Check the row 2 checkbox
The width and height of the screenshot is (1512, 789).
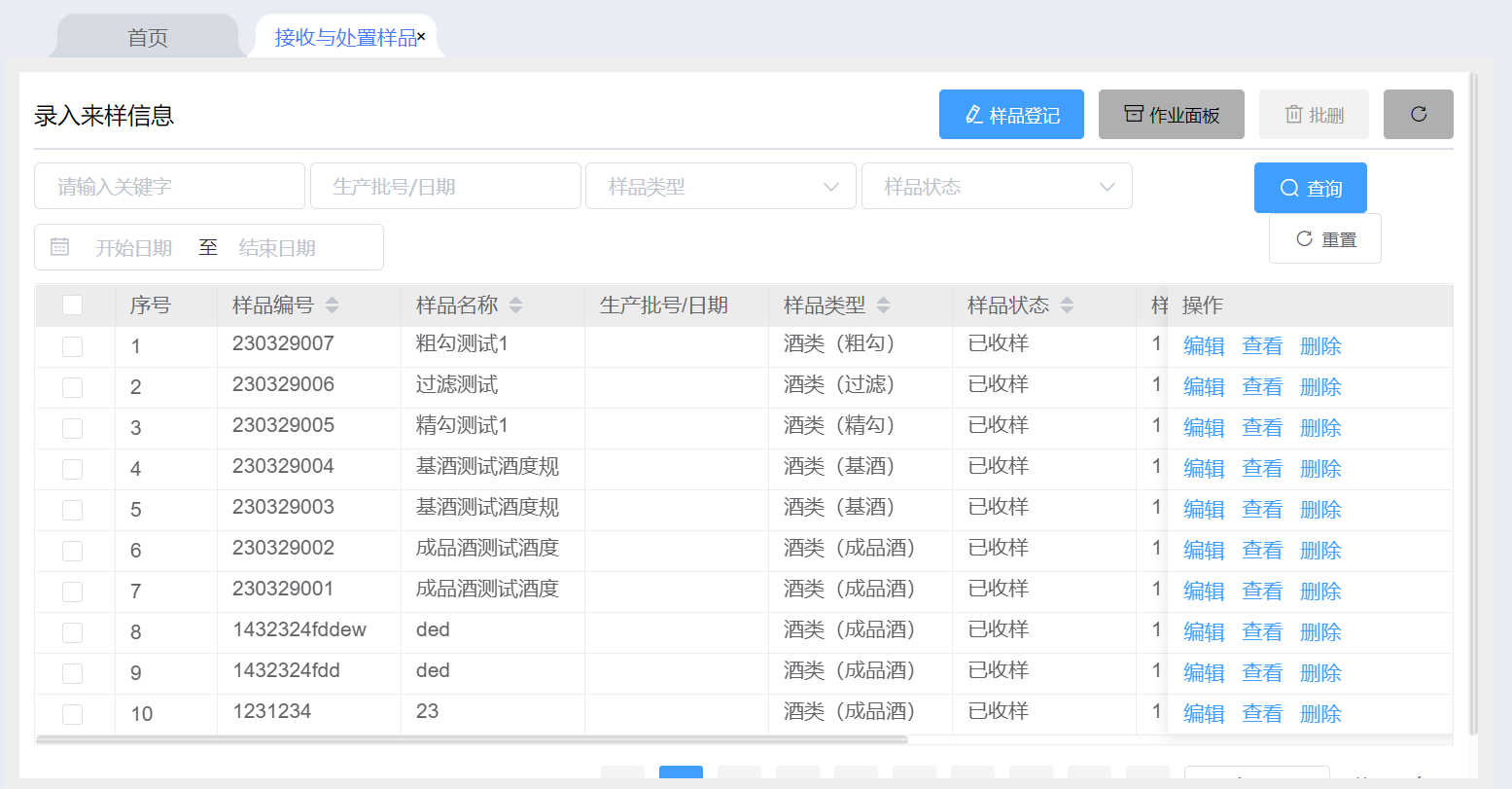pos(72,387)
